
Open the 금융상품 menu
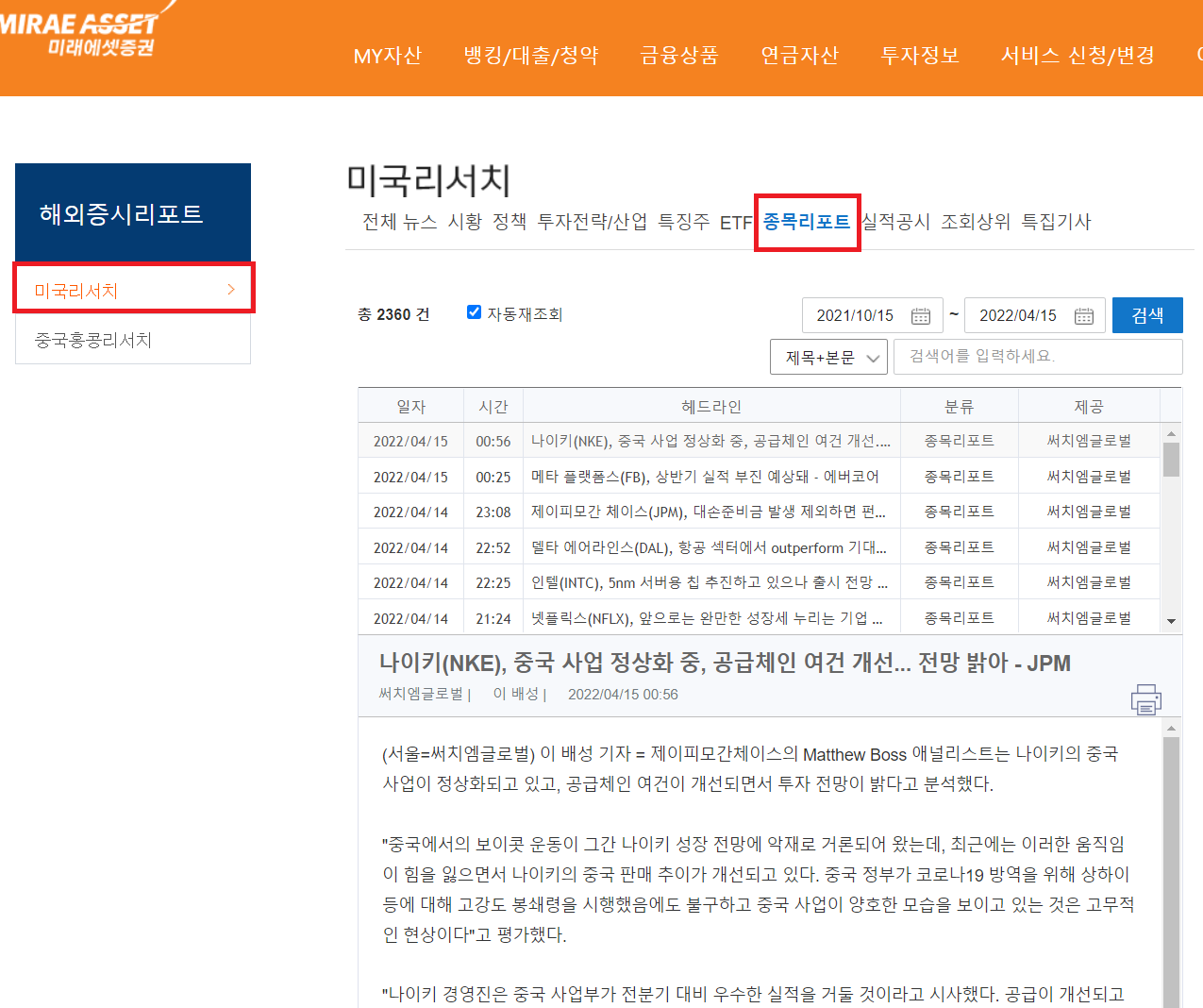click(x=679, y=56)
